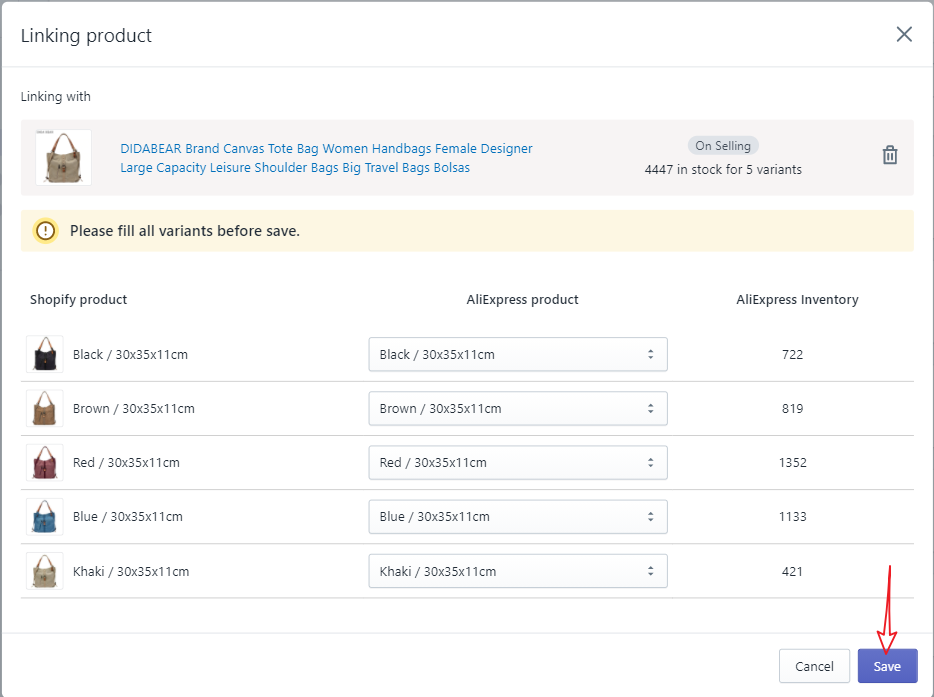Open the Brown / 30x35x11cm AliExpress dropdown
Viewport: 934px width, 697px height.
(x=517, y=408)
